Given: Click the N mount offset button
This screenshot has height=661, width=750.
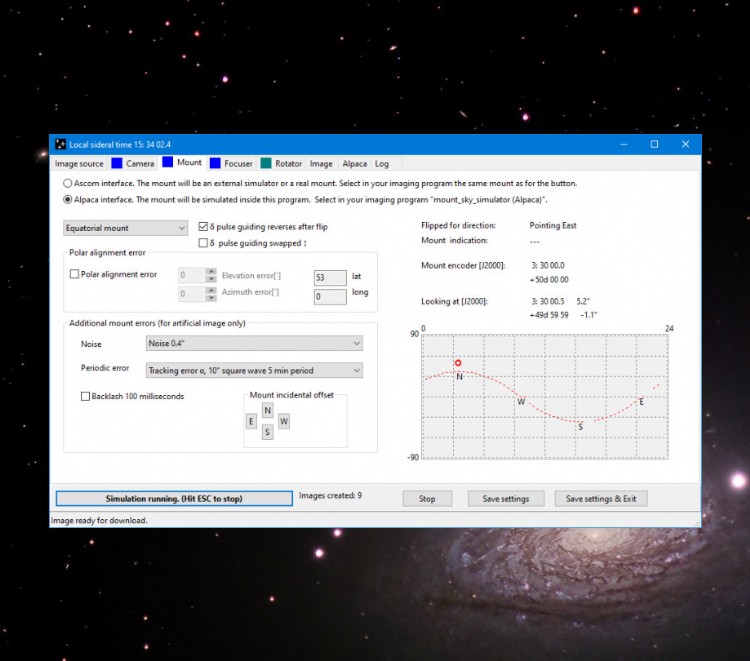Looking at the screenshot, I should coord(267,410).
